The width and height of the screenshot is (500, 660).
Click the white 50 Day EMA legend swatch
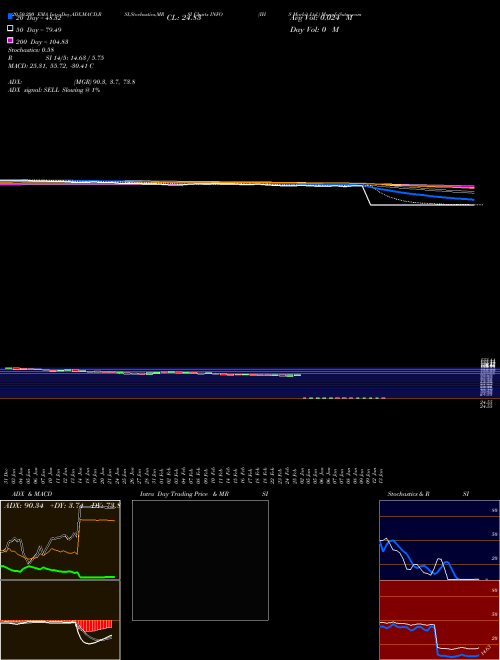pos(10,29)
